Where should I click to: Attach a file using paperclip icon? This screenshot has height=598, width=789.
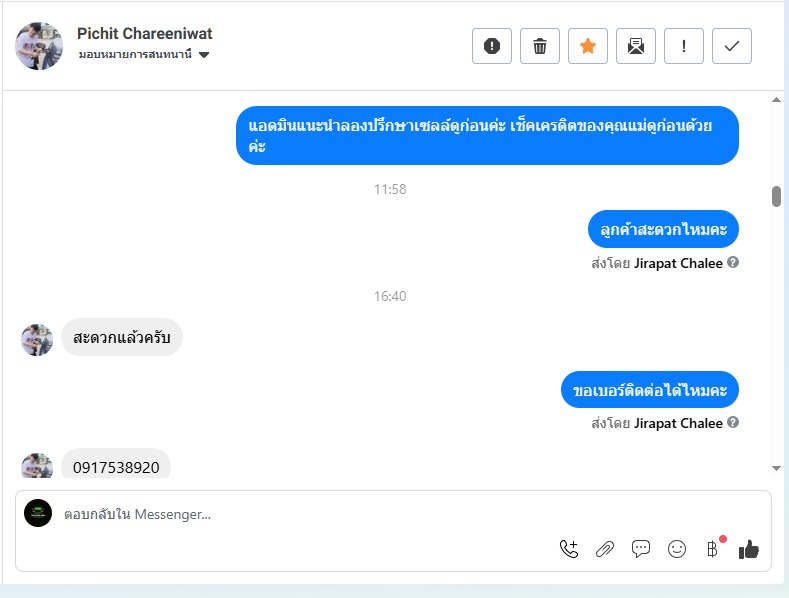605,549
